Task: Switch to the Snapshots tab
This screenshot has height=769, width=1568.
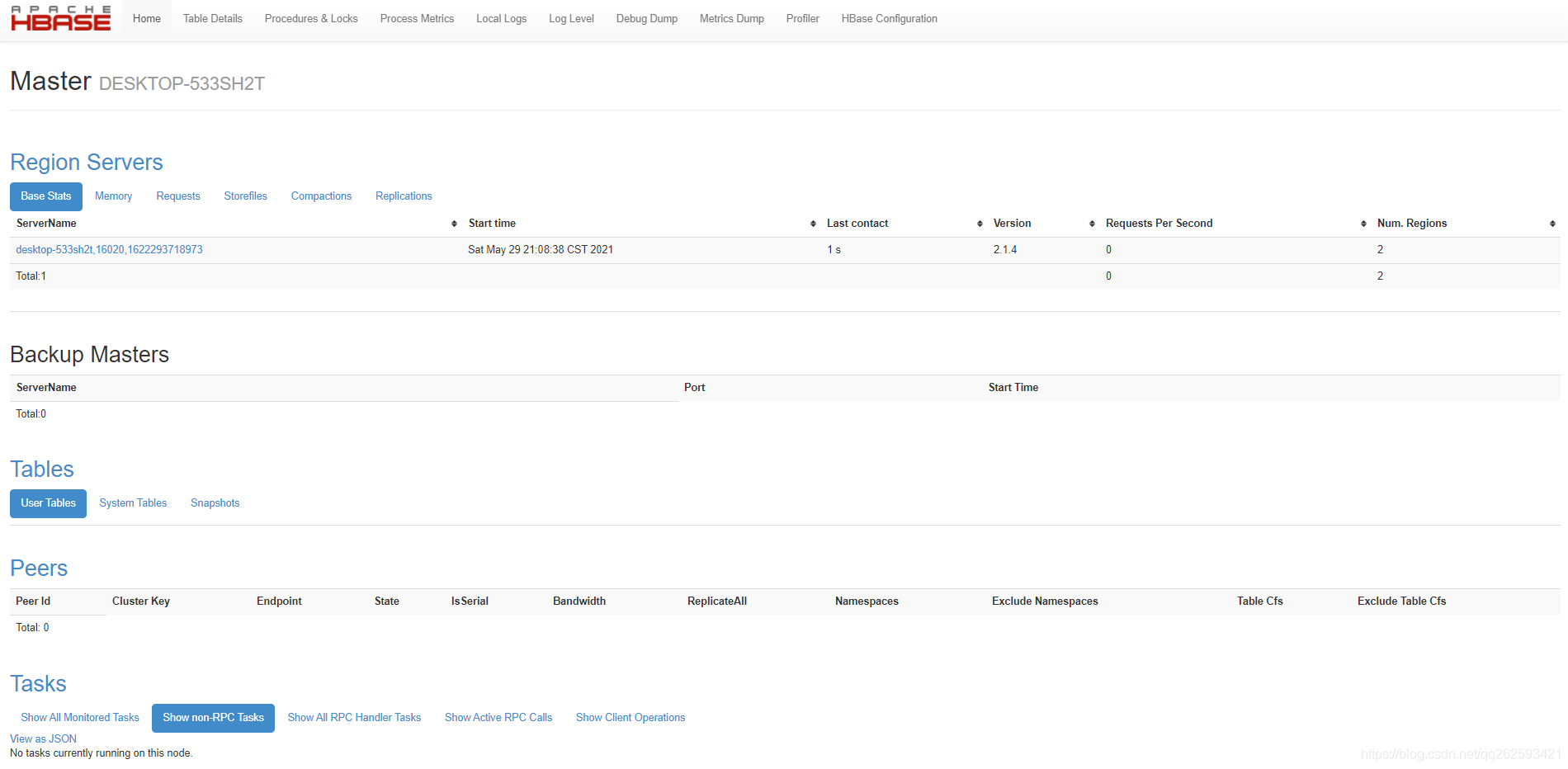Action: (x=215, y=503)
